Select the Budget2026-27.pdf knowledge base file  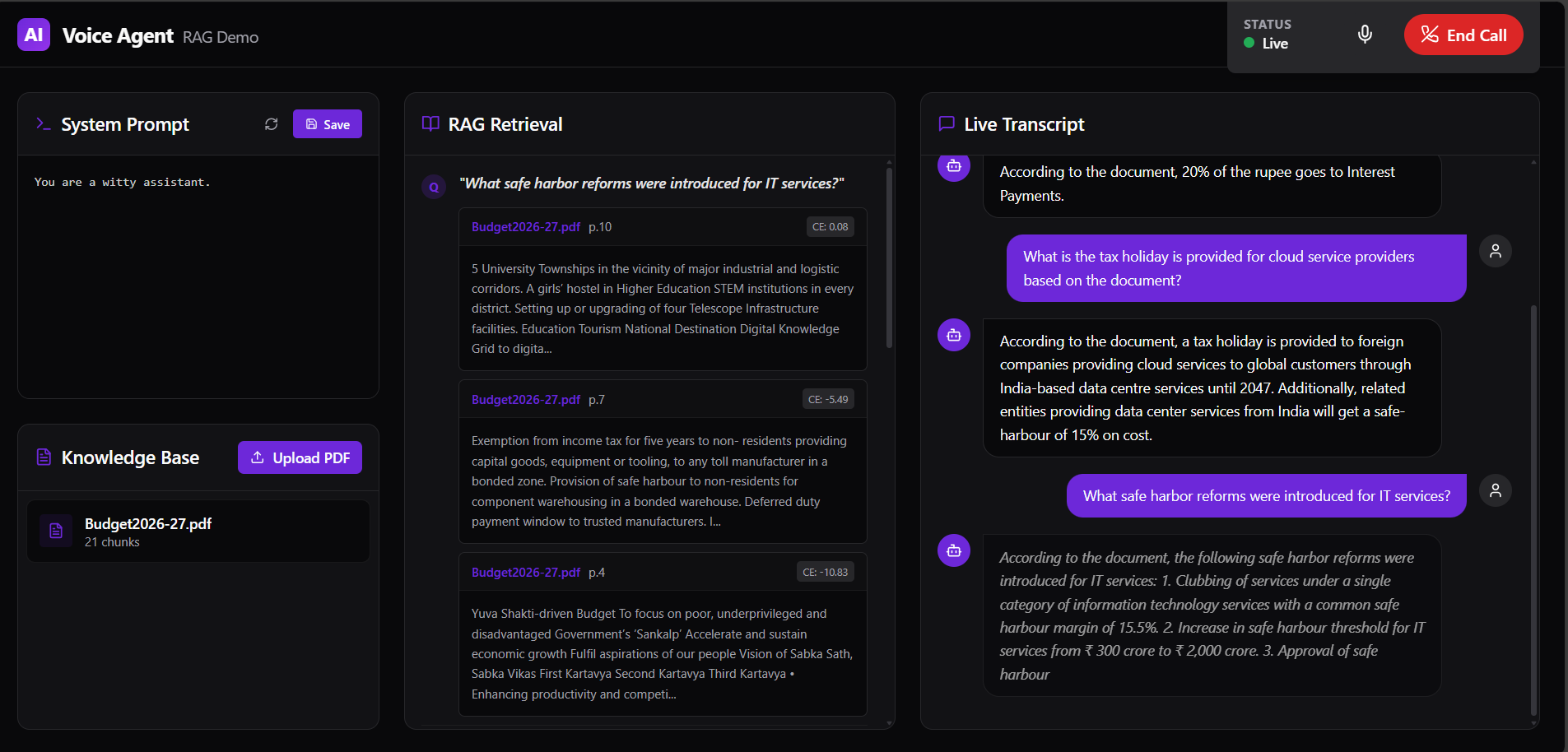pos(198,532)
